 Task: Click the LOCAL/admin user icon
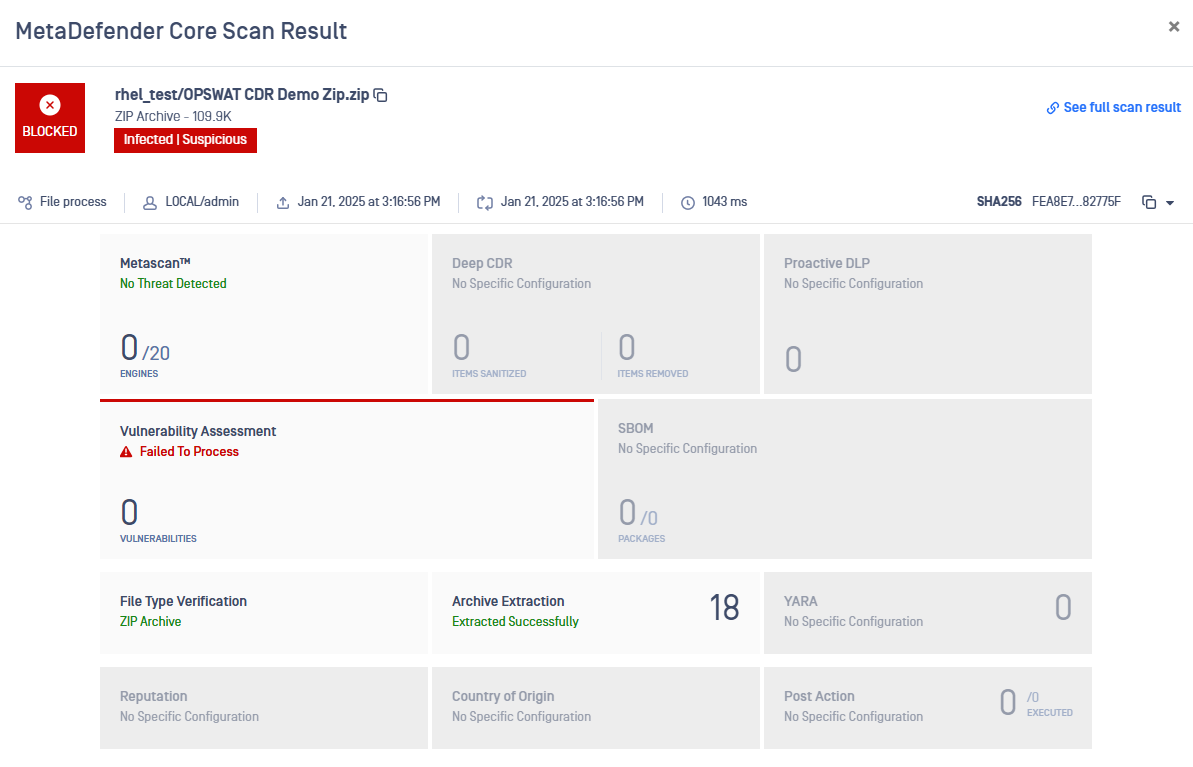tap(150, 202)
